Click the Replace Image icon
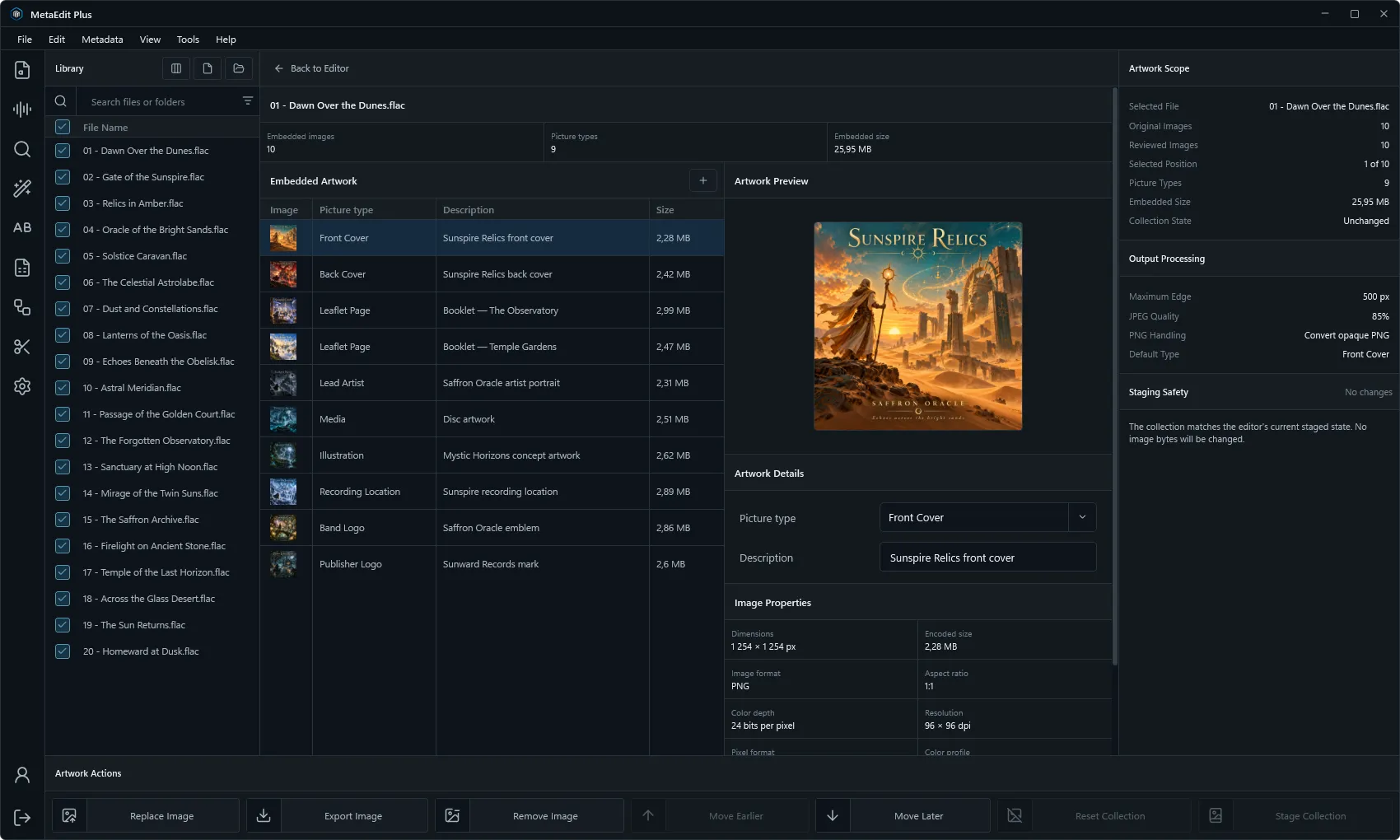Viewport: 1400px width, 840px height. [x=69, y=815]
